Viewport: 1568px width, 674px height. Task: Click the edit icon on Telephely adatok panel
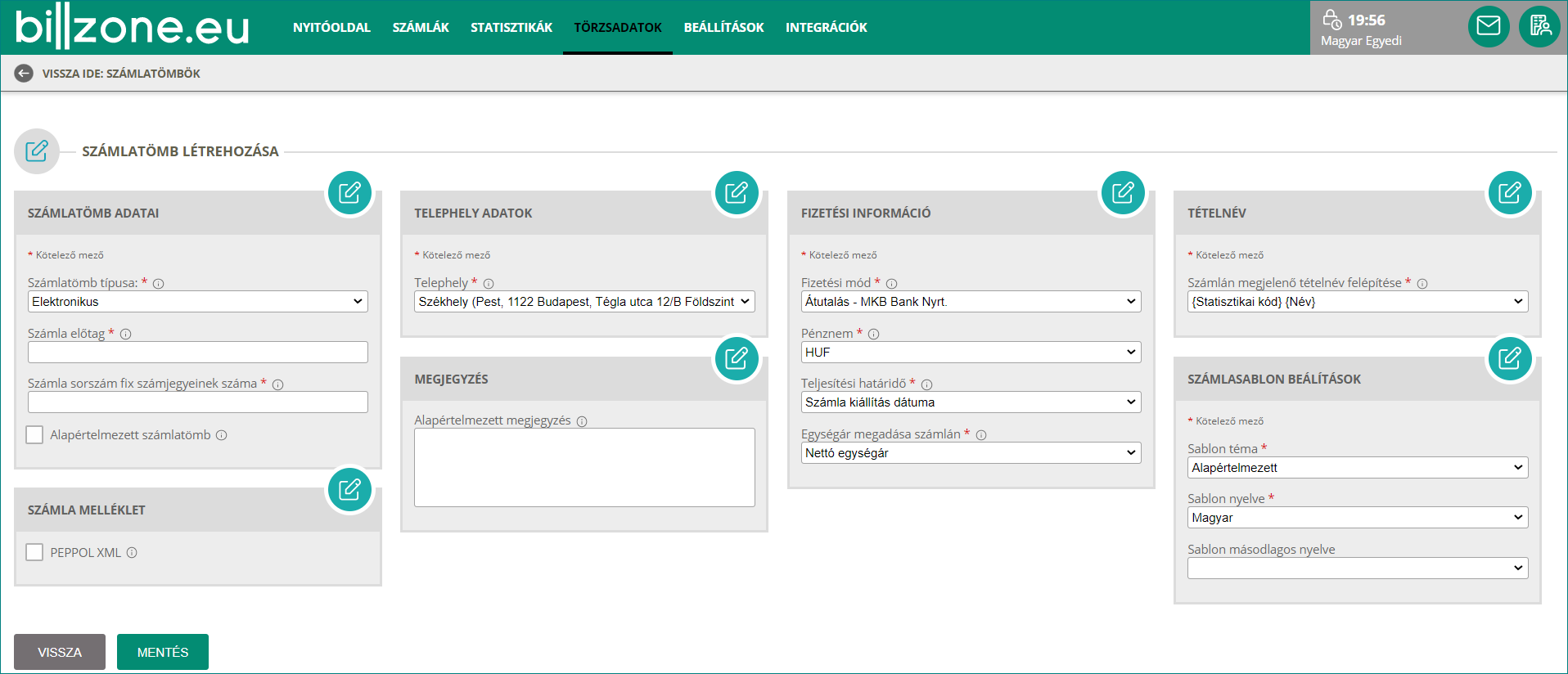[x=737, y=193]
